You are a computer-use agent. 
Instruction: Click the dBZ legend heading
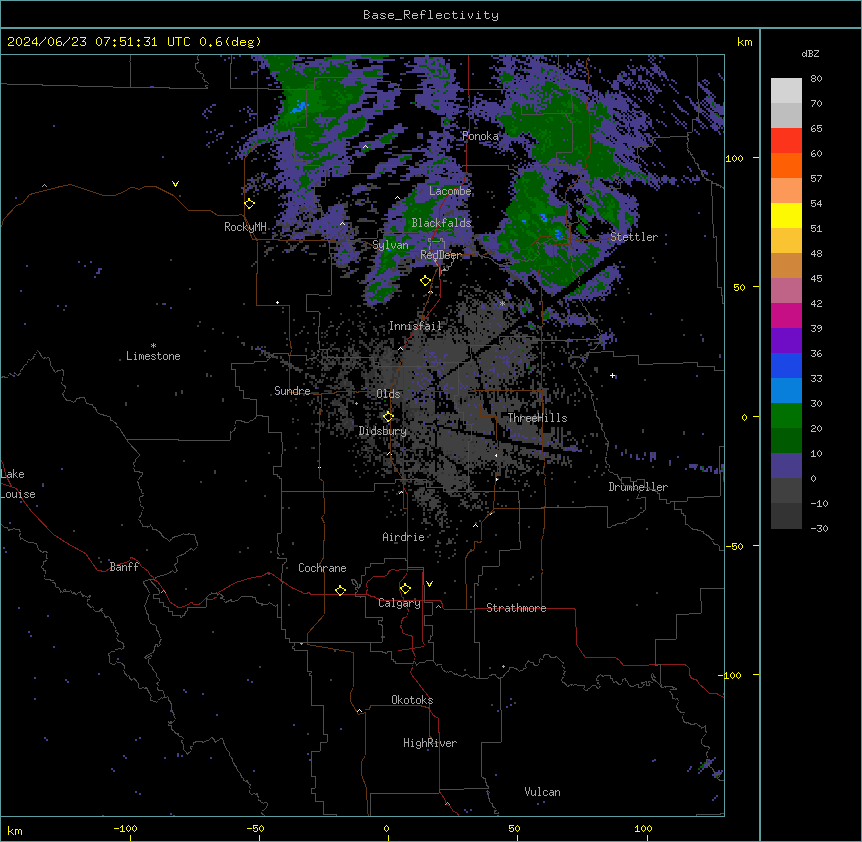[x=810, y=53]
